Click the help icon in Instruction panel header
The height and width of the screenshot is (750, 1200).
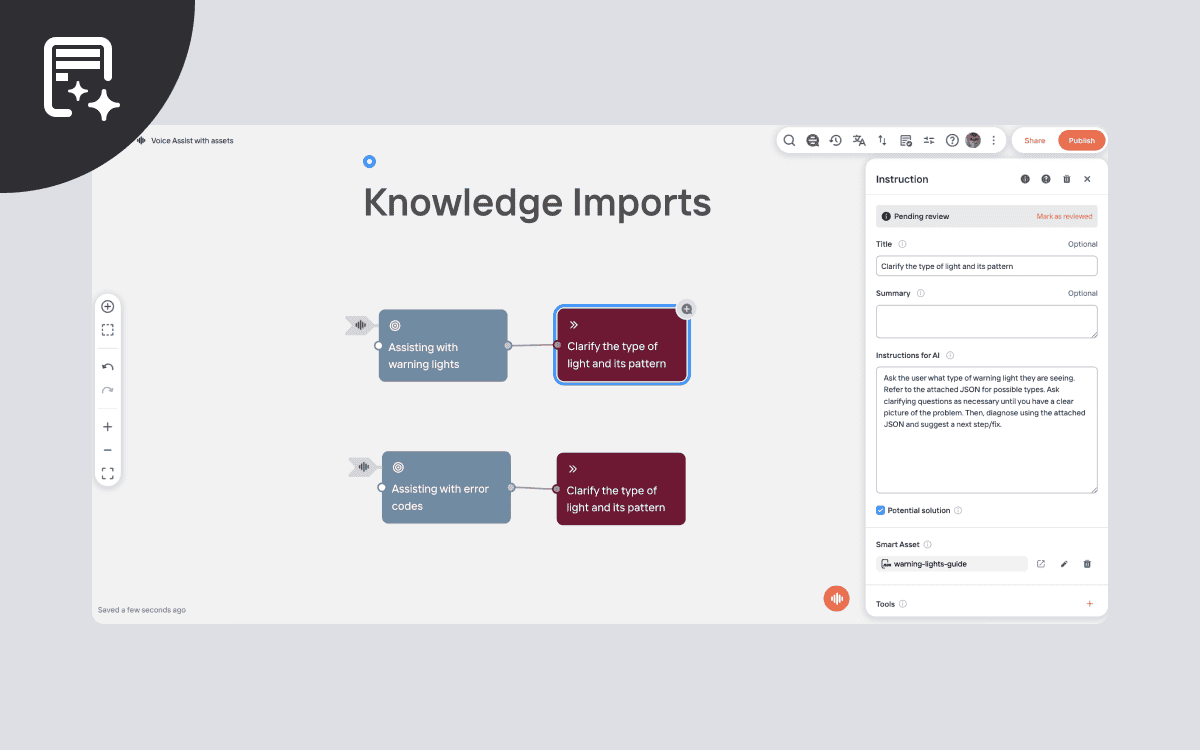pos(1046,179)
